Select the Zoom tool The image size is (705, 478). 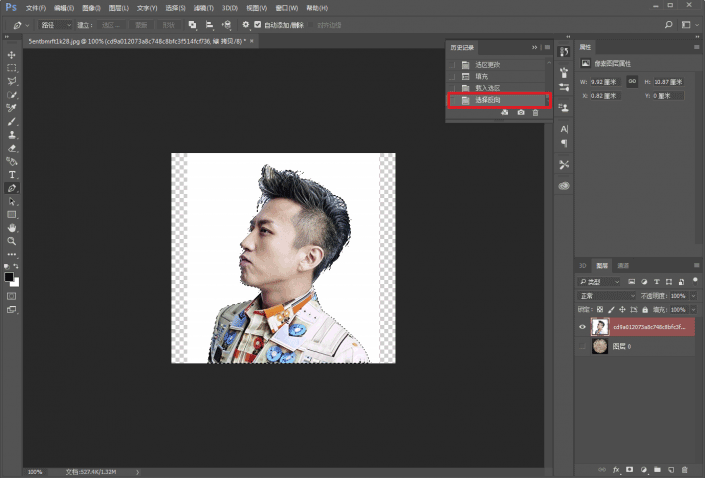(12, 241)
